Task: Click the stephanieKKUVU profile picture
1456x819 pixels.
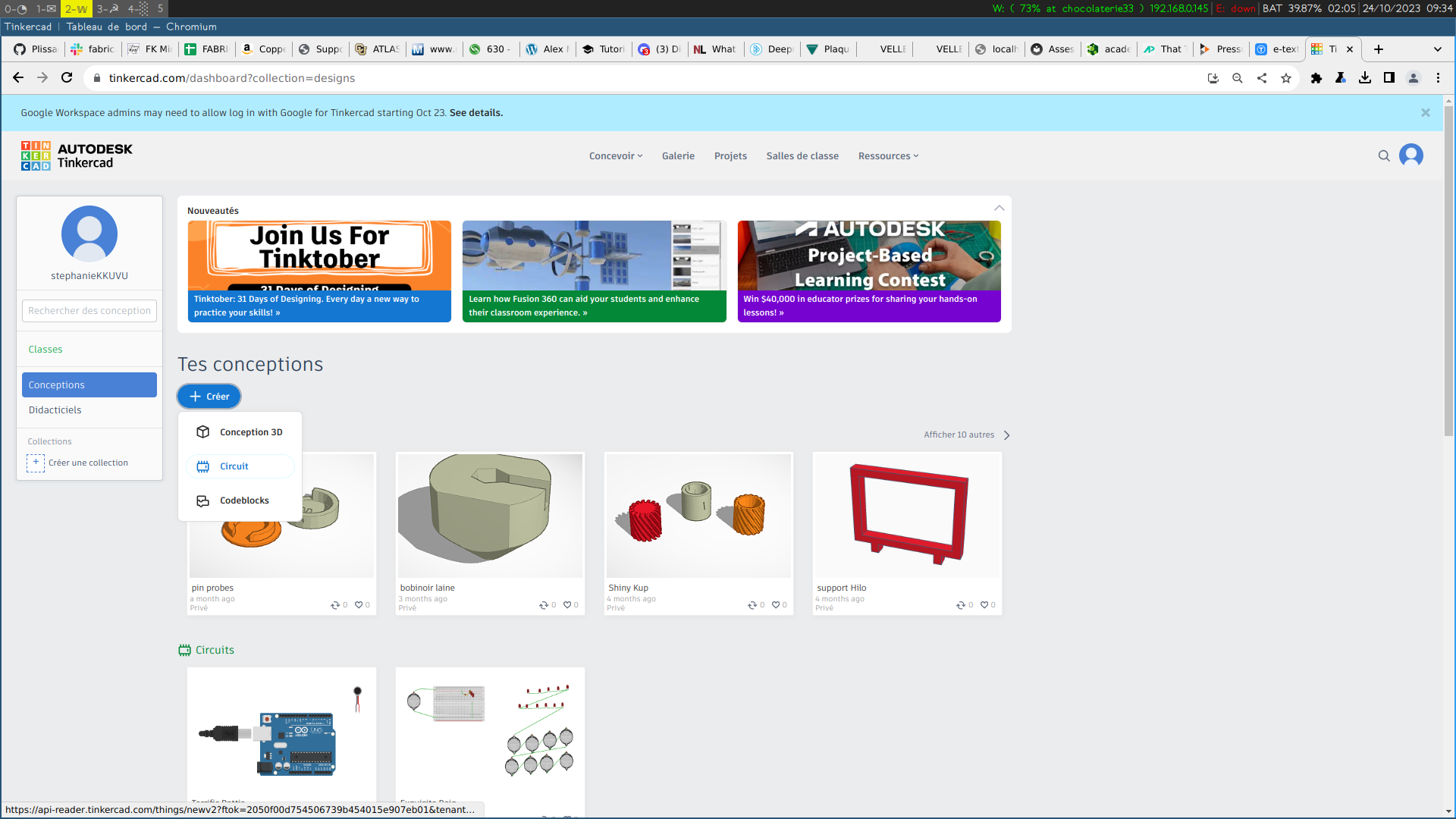Action: point(89,234)
